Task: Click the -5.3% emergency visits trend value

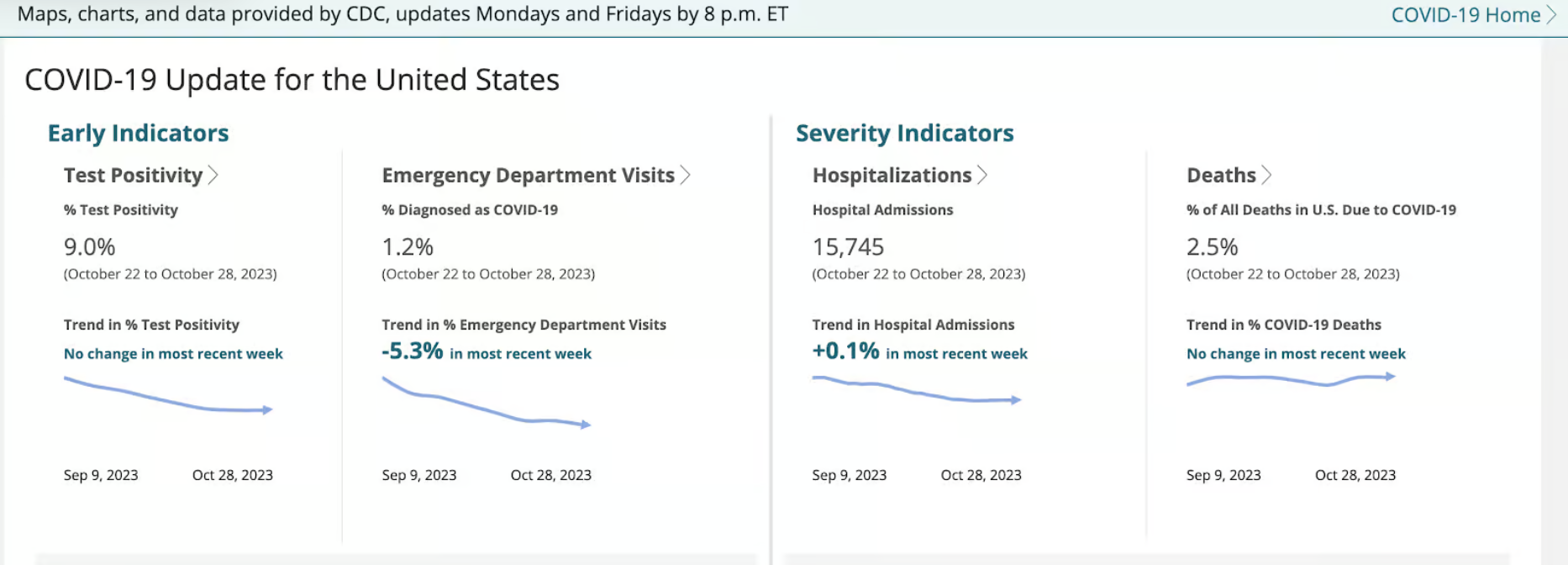Action: point(412,351)
